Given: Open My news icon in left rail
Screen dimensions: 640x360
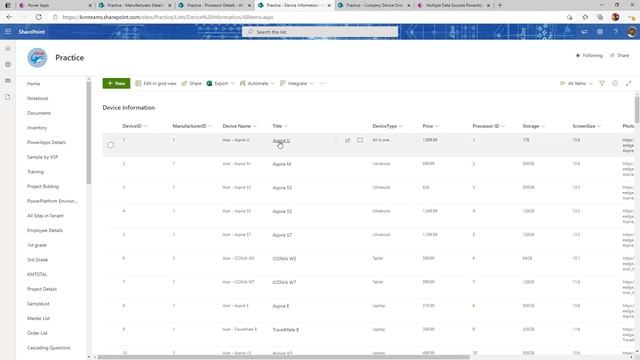Looking at the screenshot, I should (8, 81).
